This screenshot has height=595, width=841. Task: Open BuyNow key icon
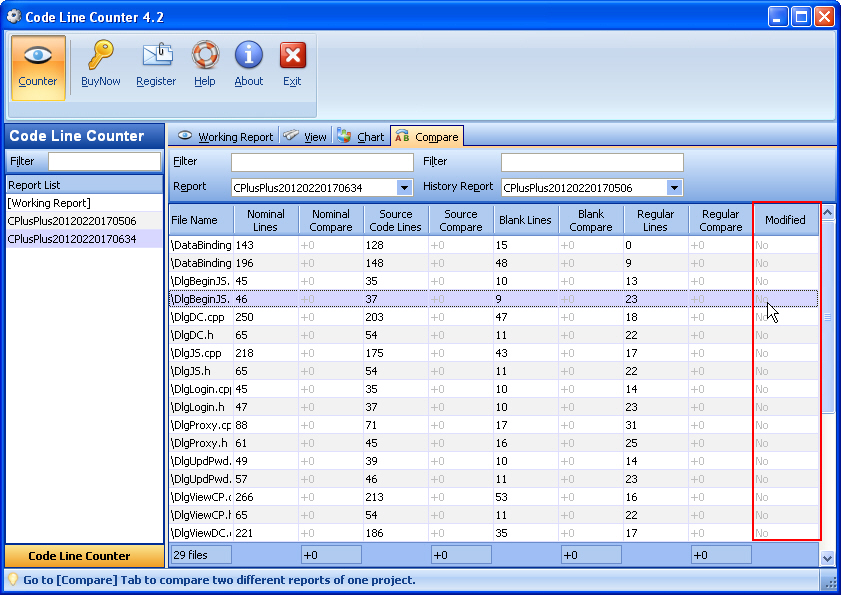[101, 57]
